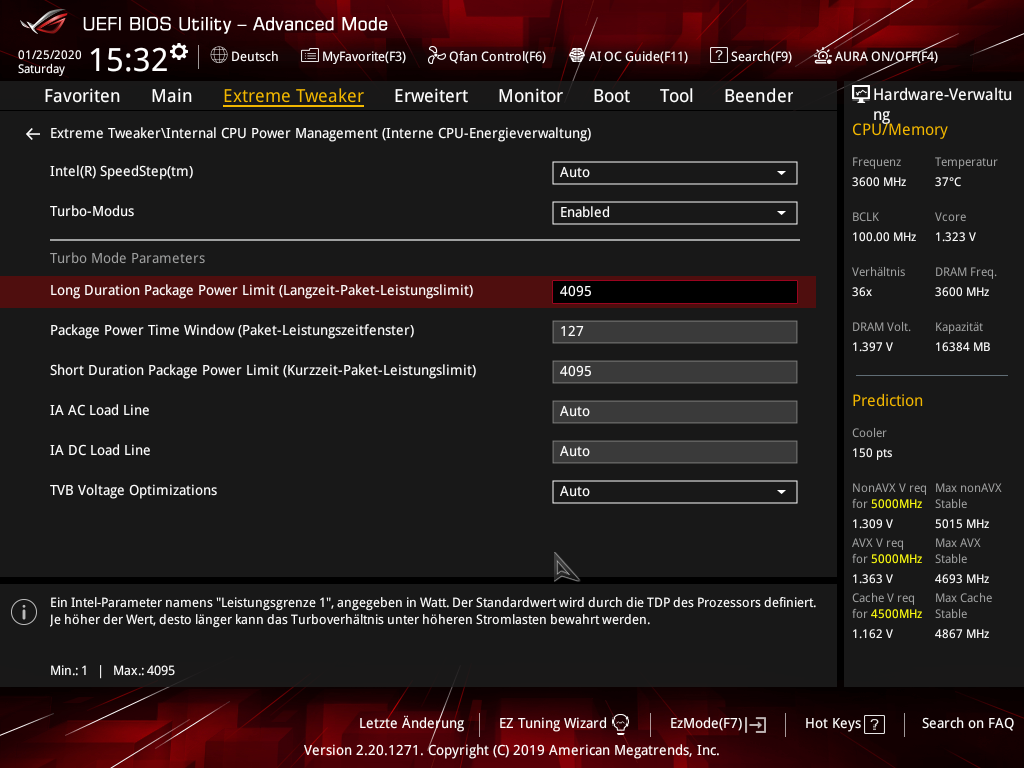Click the breadcrumb path text
1024x768 pixels.
pos(321,134)
